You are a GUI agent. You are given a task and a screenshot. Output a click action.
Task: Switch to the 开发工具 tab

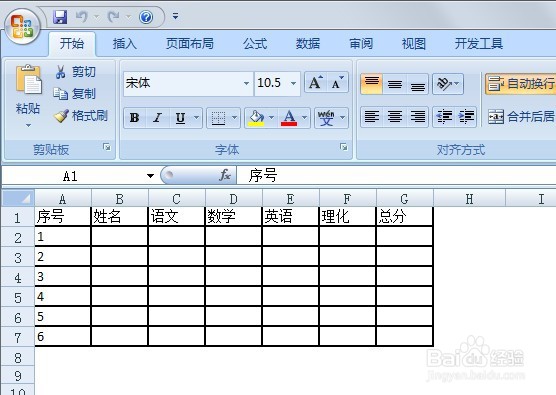pos(479,44)
